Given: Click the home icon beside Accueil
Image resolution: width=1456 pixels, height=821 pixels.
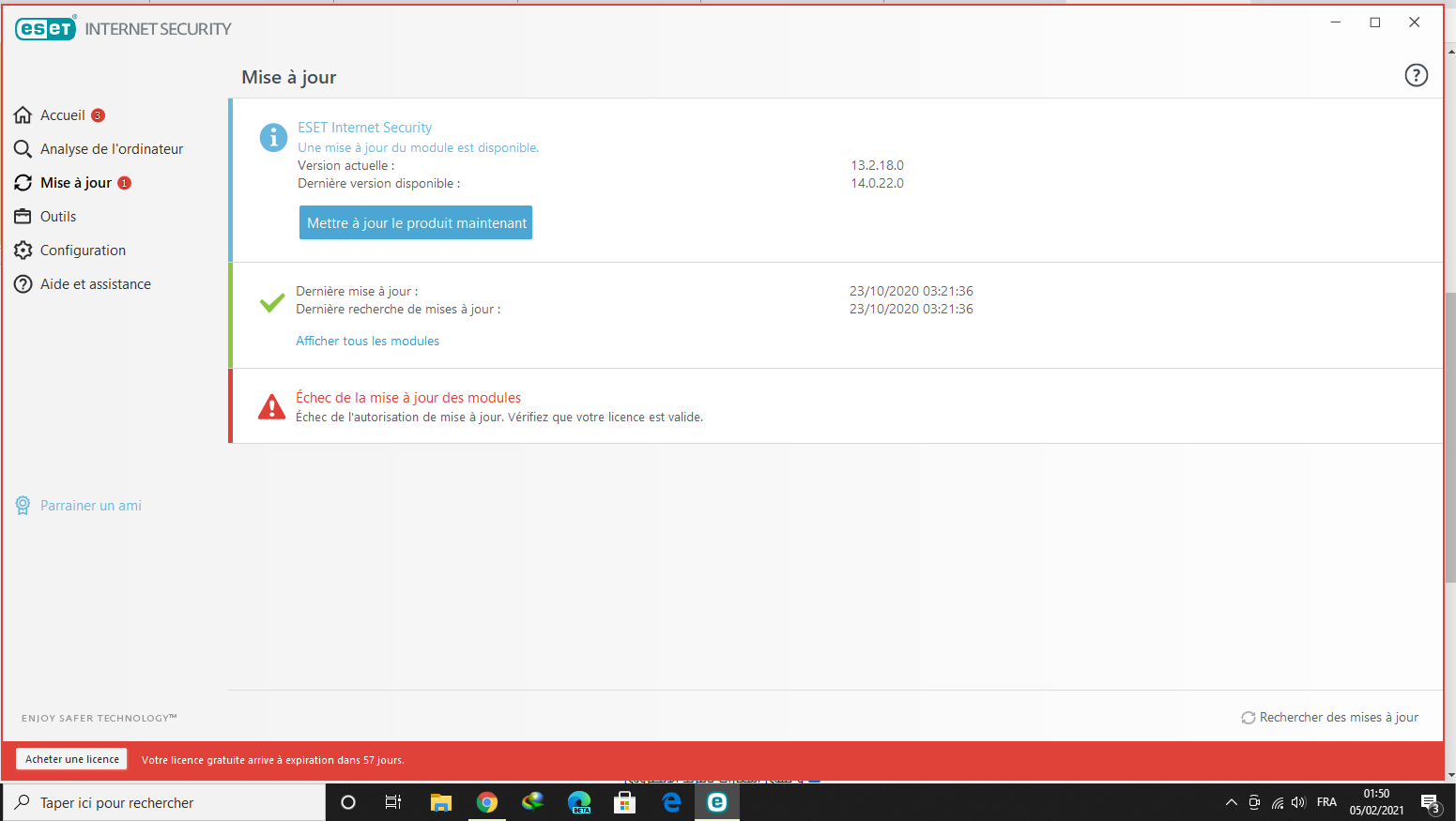Looking at the screenshot, I should (23, 115).
